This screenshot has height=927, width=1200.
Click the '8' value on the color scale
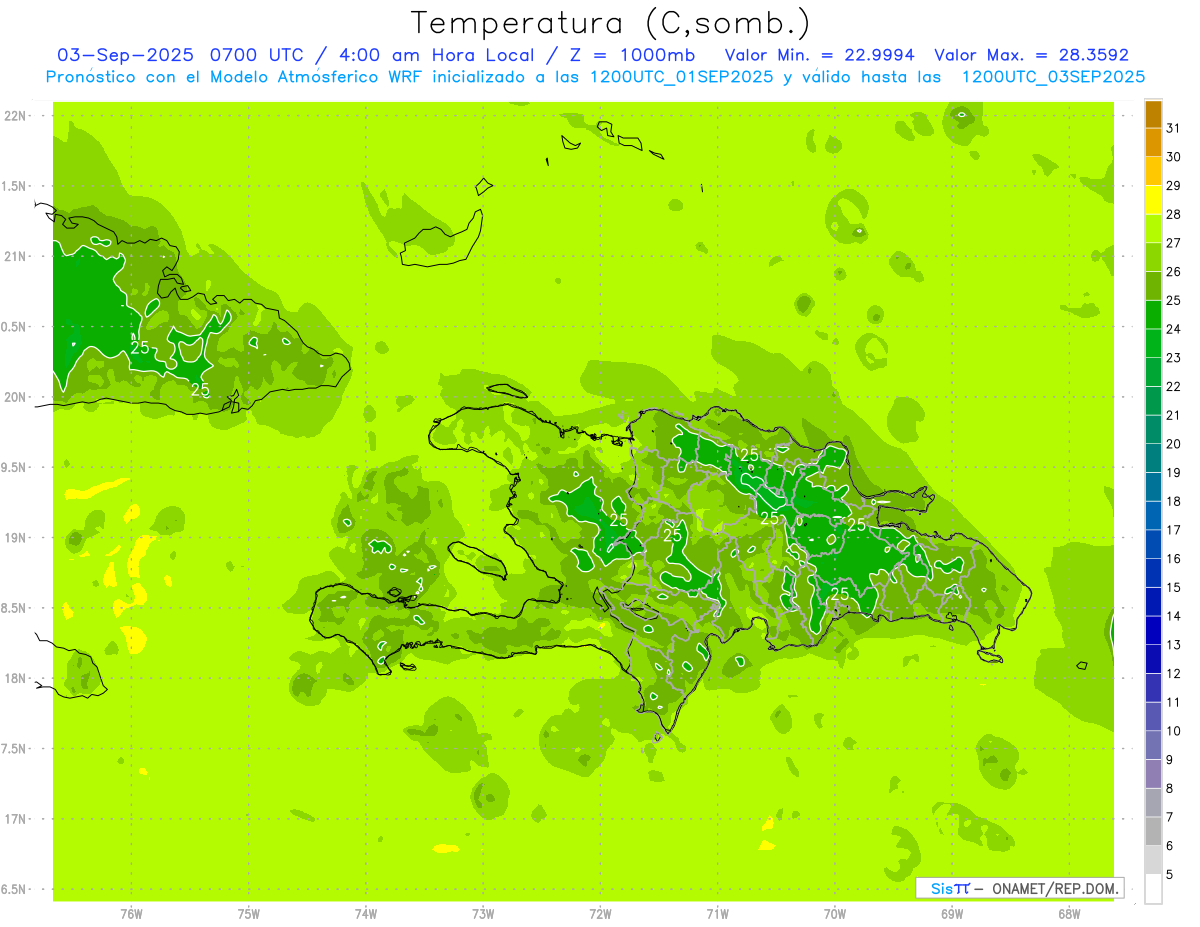[1170, 789]
